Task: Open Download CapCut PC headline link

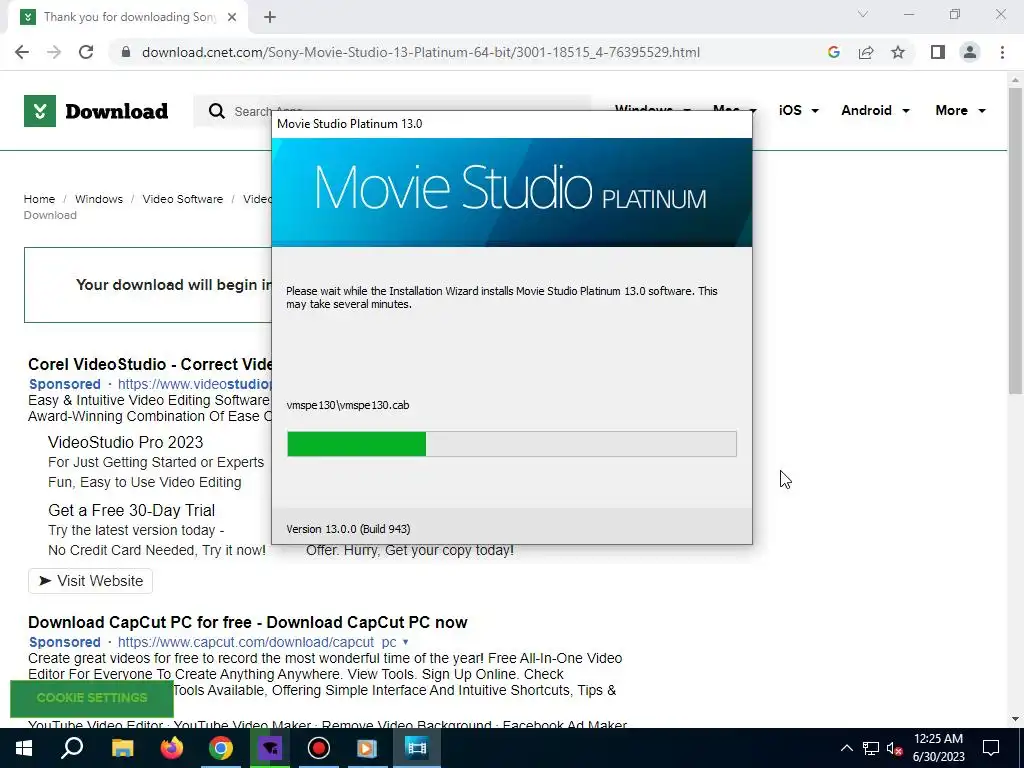Action: pyautogui.click(x=248, y=622)
